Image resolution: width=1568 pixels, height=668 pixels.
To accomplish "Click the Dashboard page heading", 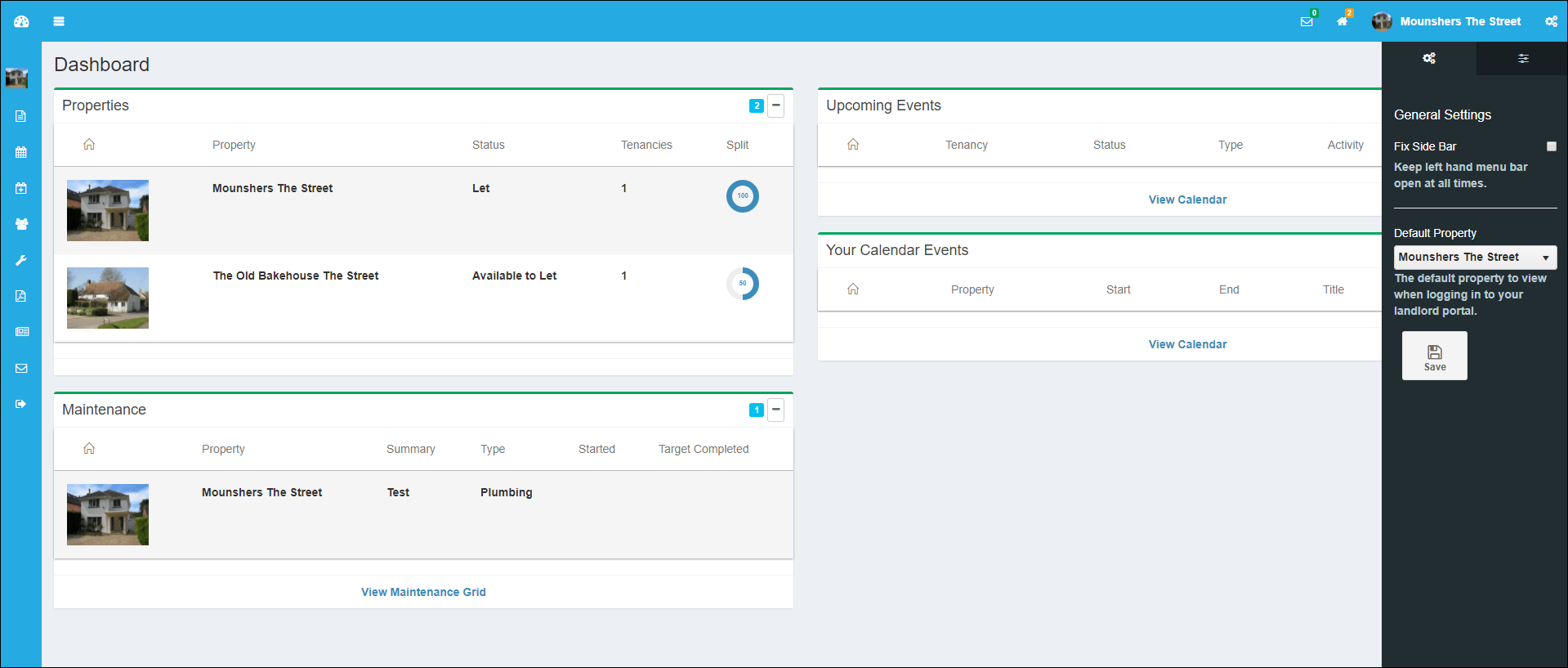I will coord(102,65).
